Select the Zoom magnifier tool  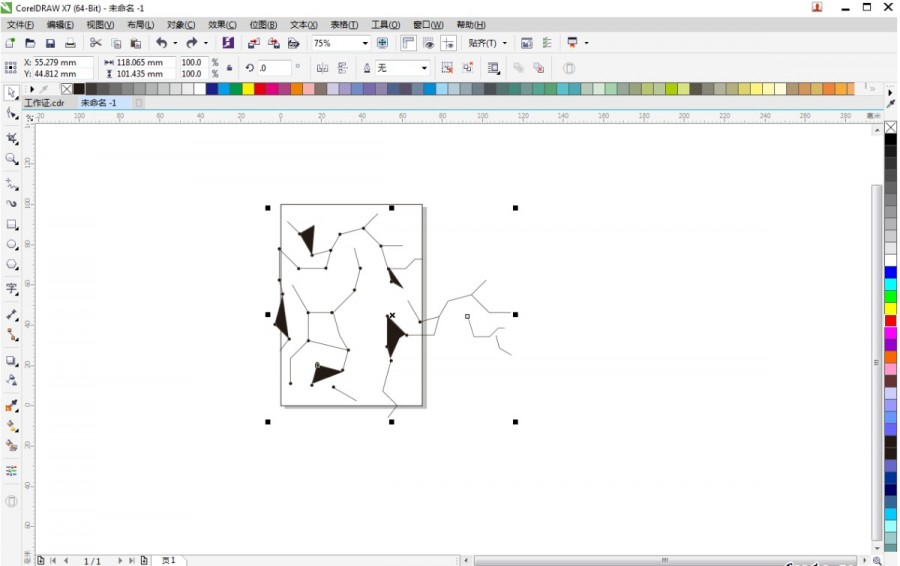coord(11,159)
